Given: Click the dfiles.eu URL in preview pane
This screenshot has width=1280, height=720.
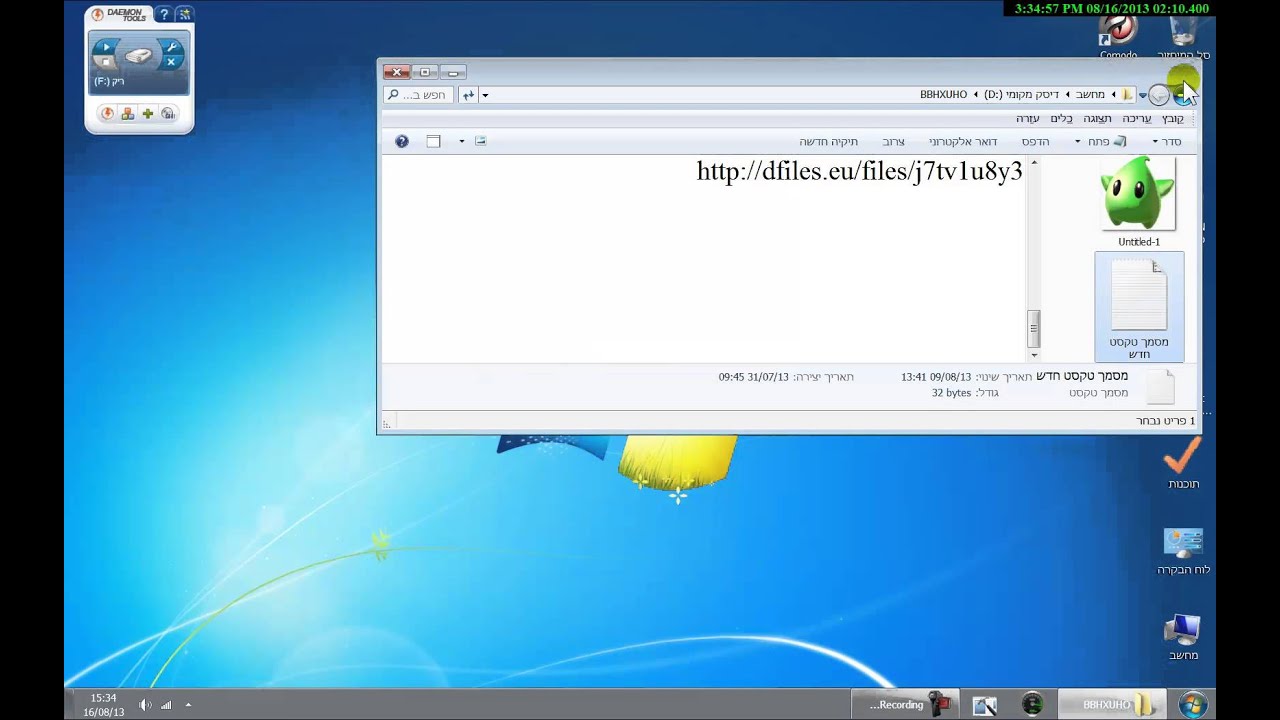Looking at the screenshot, I should tap(859, 171).
